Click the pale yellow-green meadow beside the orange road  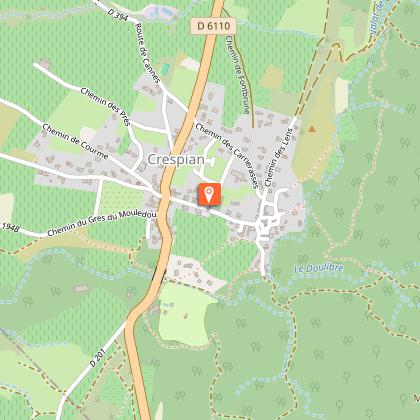pyautogui.click(x=184, y=314)
